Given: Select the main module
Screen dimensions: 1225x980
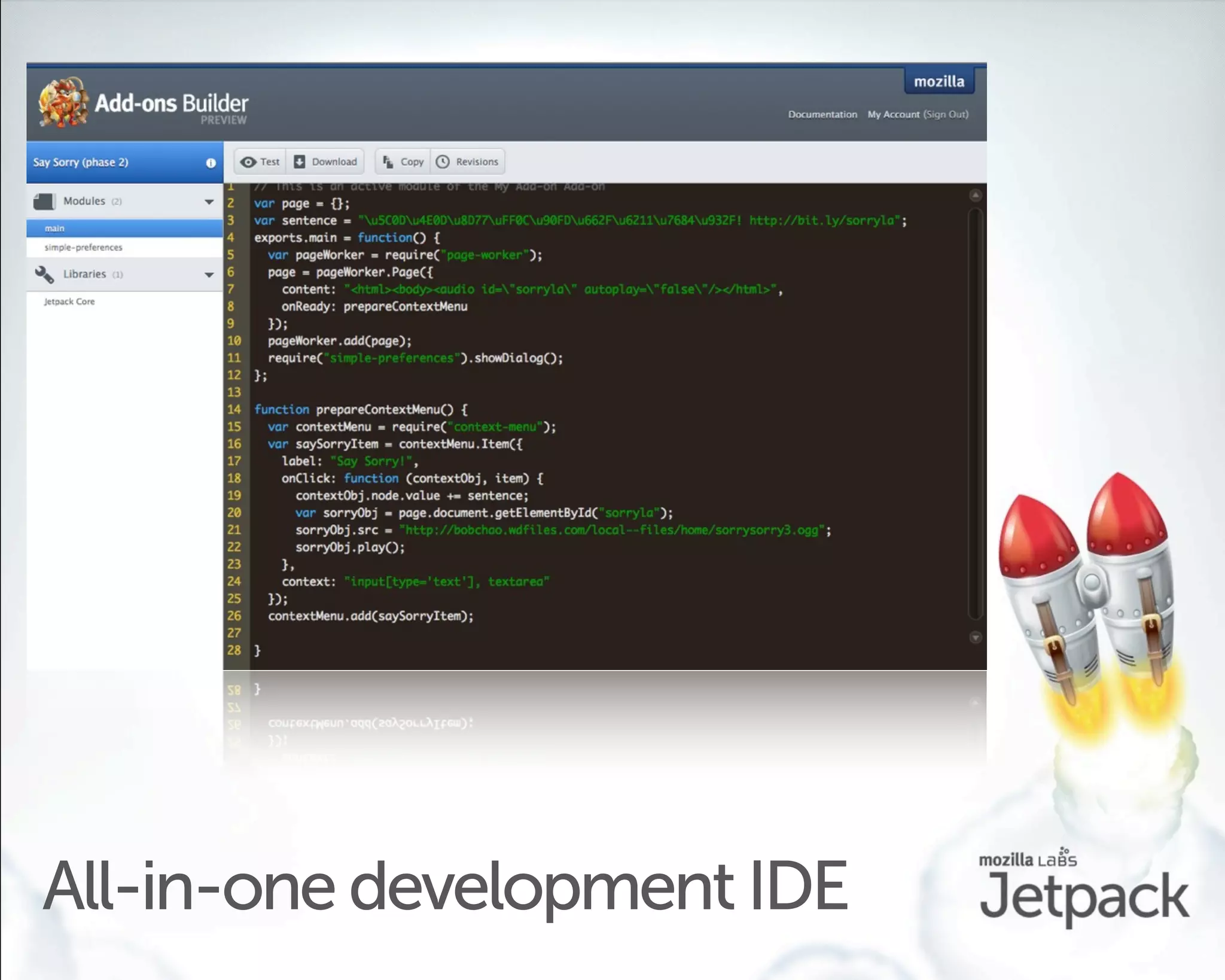Looking at the screenshot, I should click(x=124, y=228).
